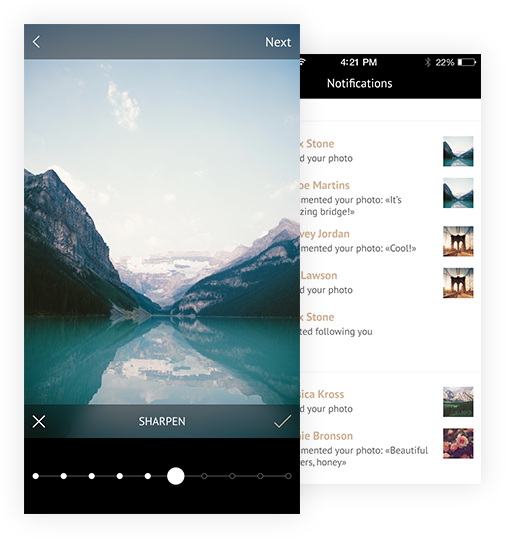This screenshot has height=538, width=505.
Task: Click the Bluetooth status icon
Action: [x=427, y=62]
